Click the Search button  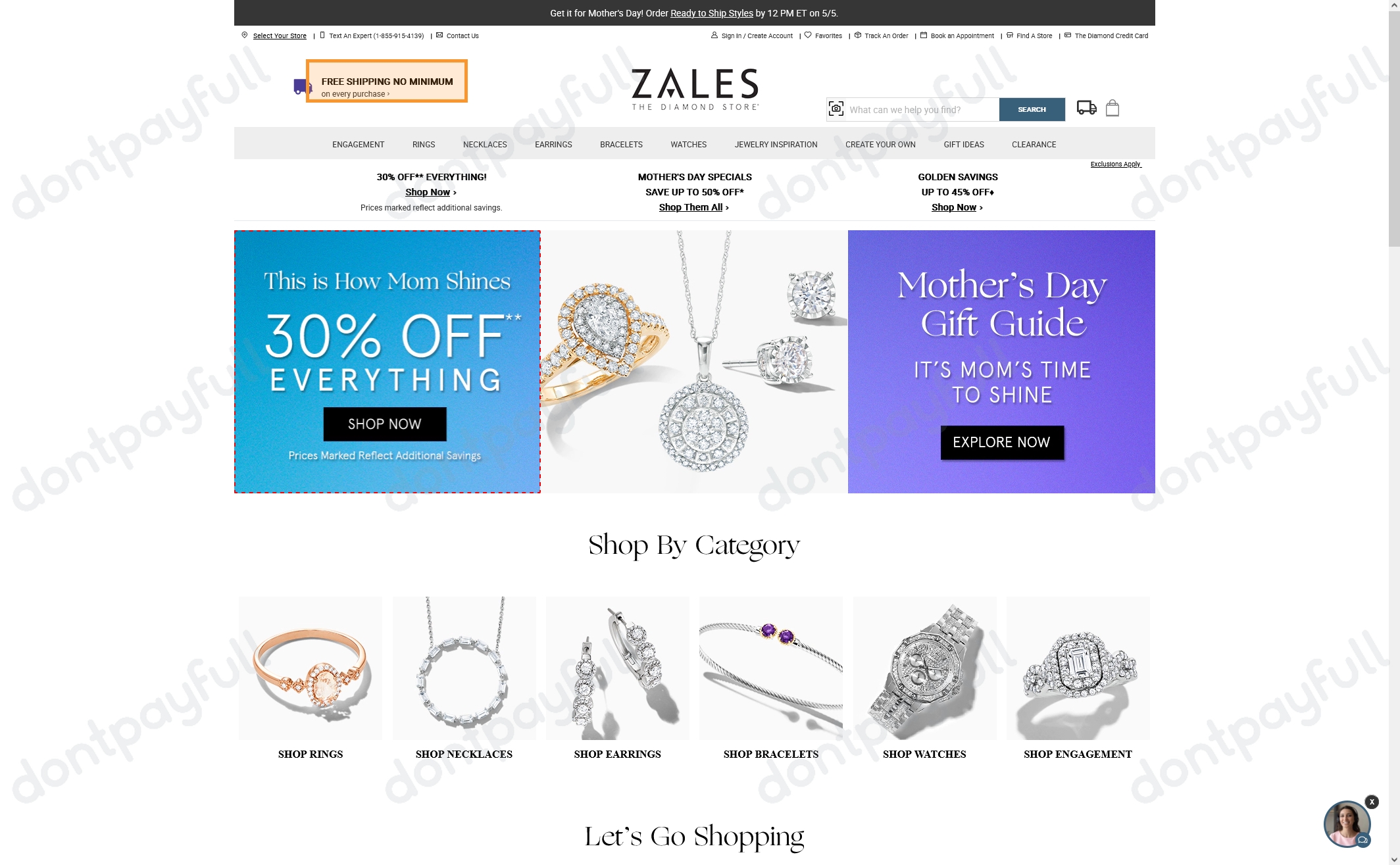click(x=1032, y=109)
